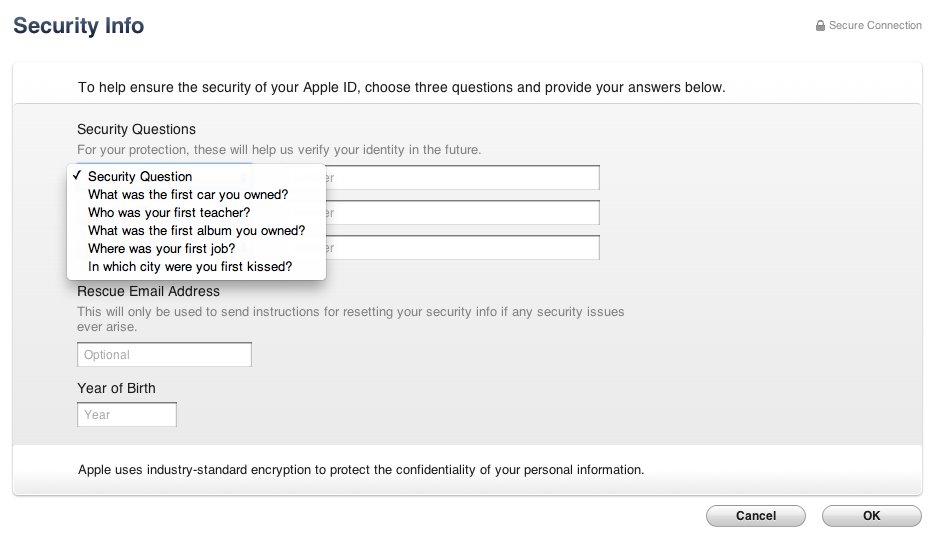
Task: Select 'Where was your first job?' question
Action: click(x=196, y=249)
